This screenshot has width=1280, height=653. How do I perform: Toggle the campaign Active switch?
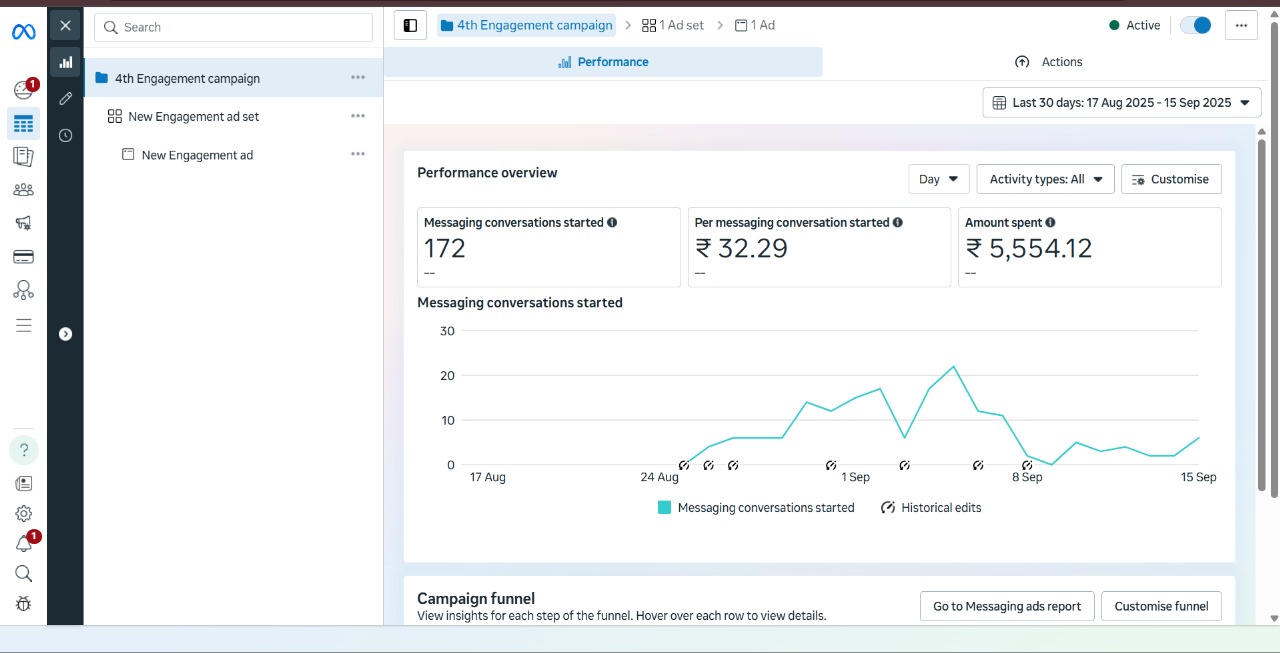(1195, 25)
